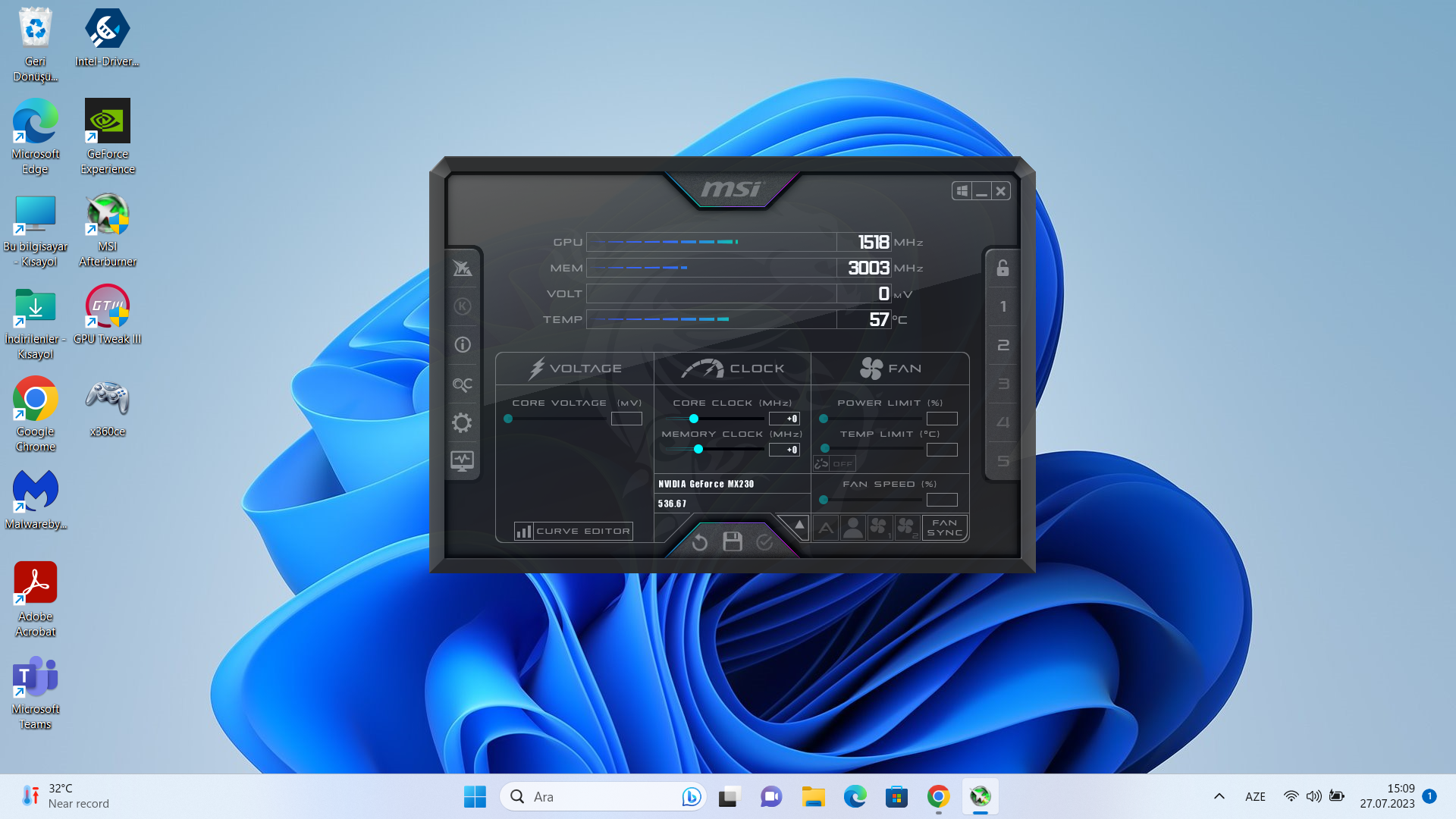This screenshot has height=819, width=1456.
Task: Open Windows tray hidden icons chevron
Action: tap(1219, 796)
